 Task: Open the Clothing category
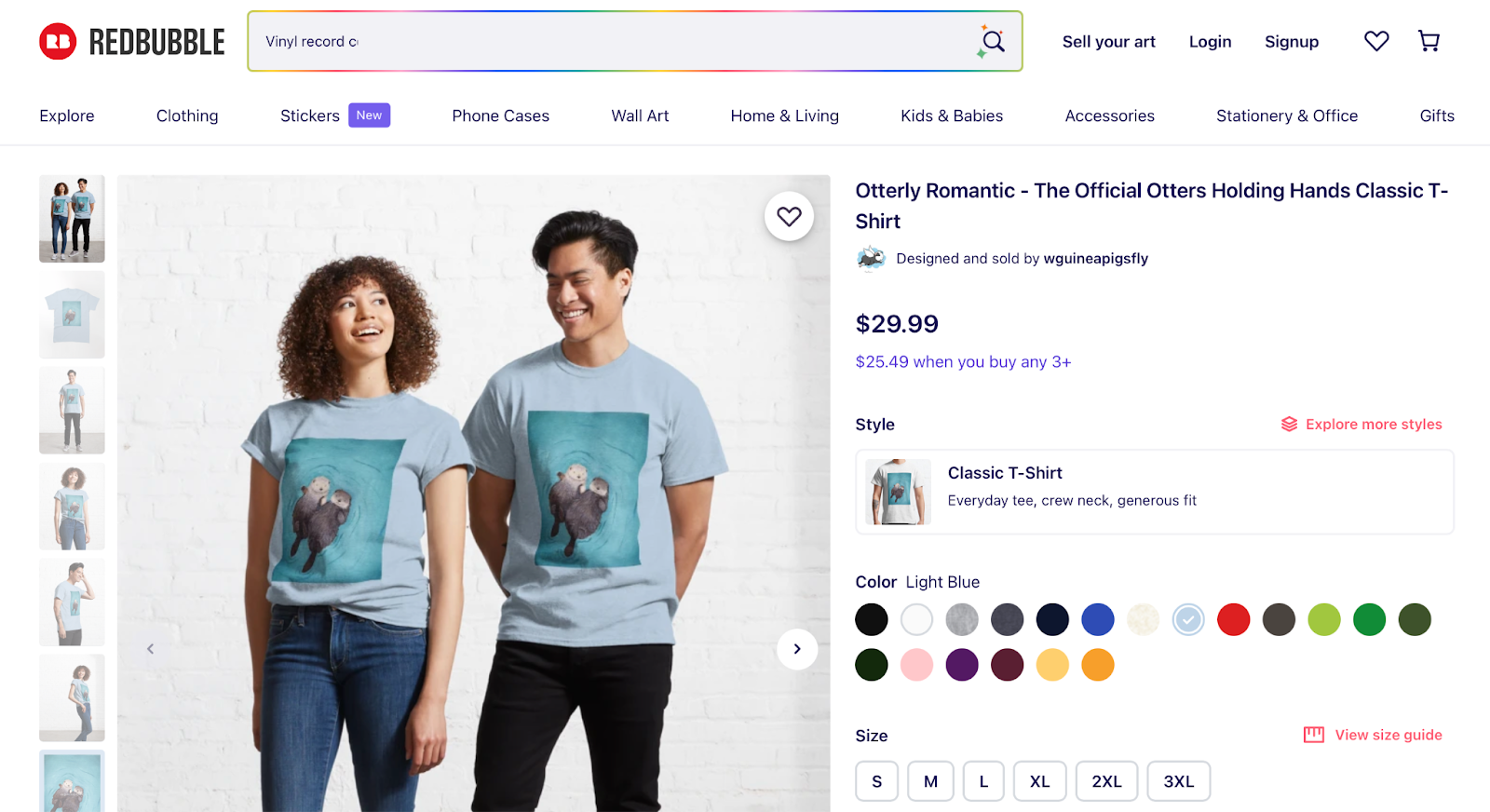click(x=186, y=115)
